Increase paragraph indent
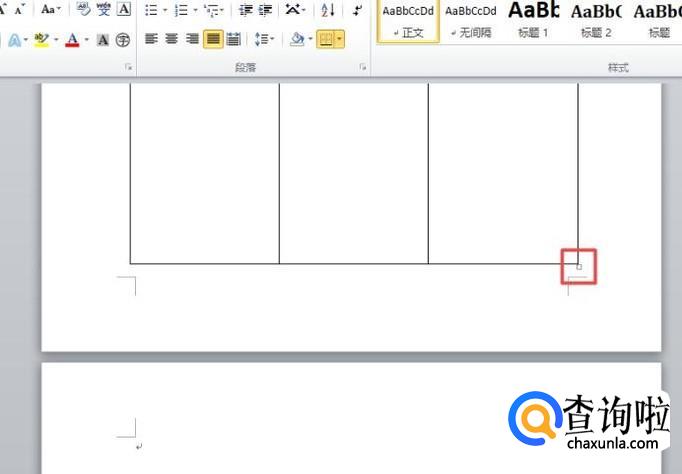The width and height of the screenshot is (682, 474). tap(265, 10)
